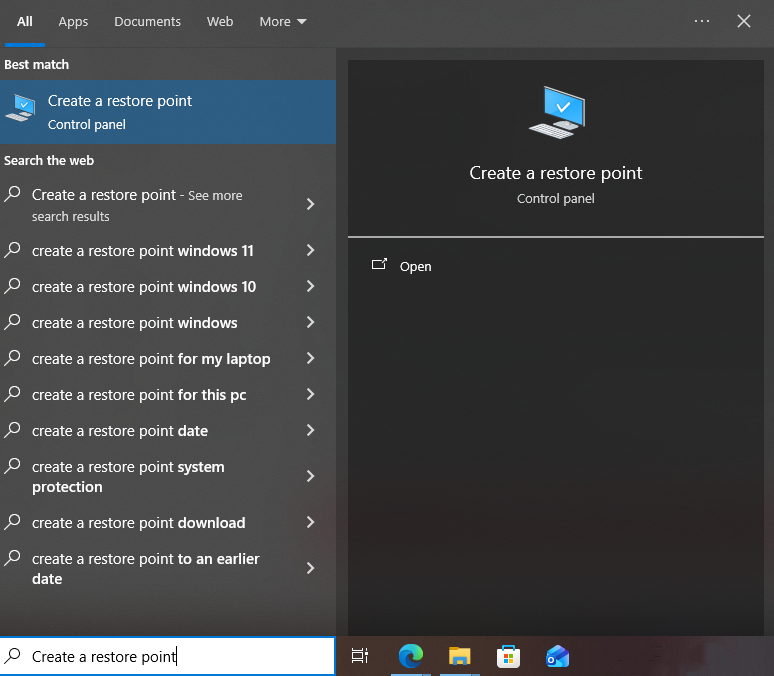This screenshot has height=676, width=774.
Task: Search web for 'restore point to an earlier date'
Action: pos(146,568)
